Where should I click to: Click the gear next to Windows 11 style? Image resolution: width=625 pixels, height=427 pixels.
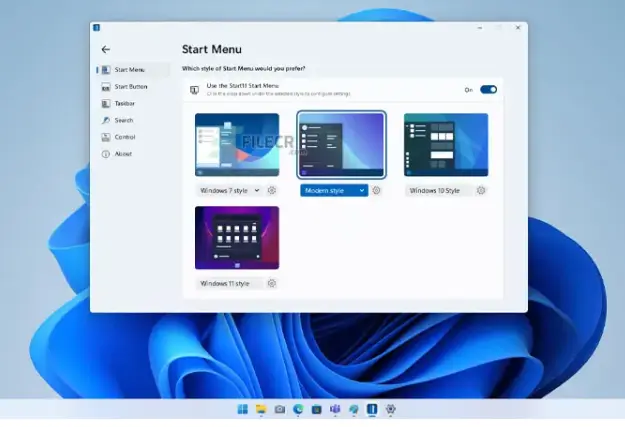click(272, 283)
